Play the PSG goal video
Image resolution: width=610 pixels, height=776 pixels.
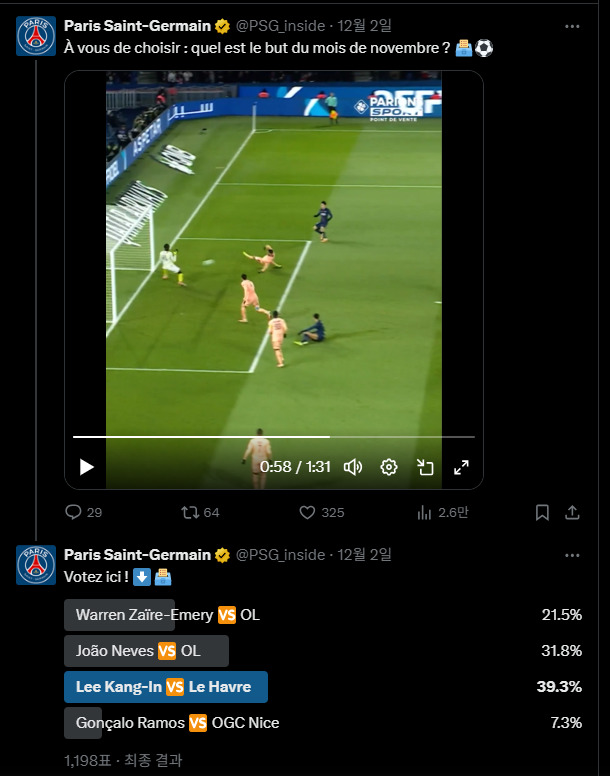[87, 467]
